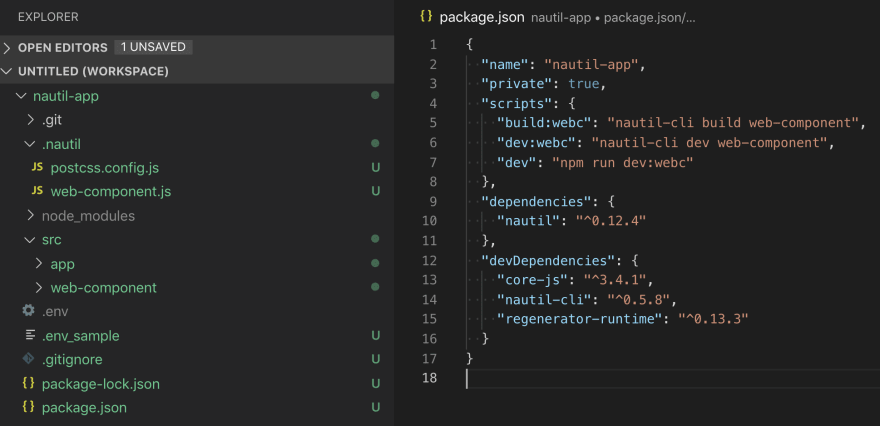This screenshot has width=880, height=426.
Task: Place cursor on empty line 18
Action: tap(672, 378)
